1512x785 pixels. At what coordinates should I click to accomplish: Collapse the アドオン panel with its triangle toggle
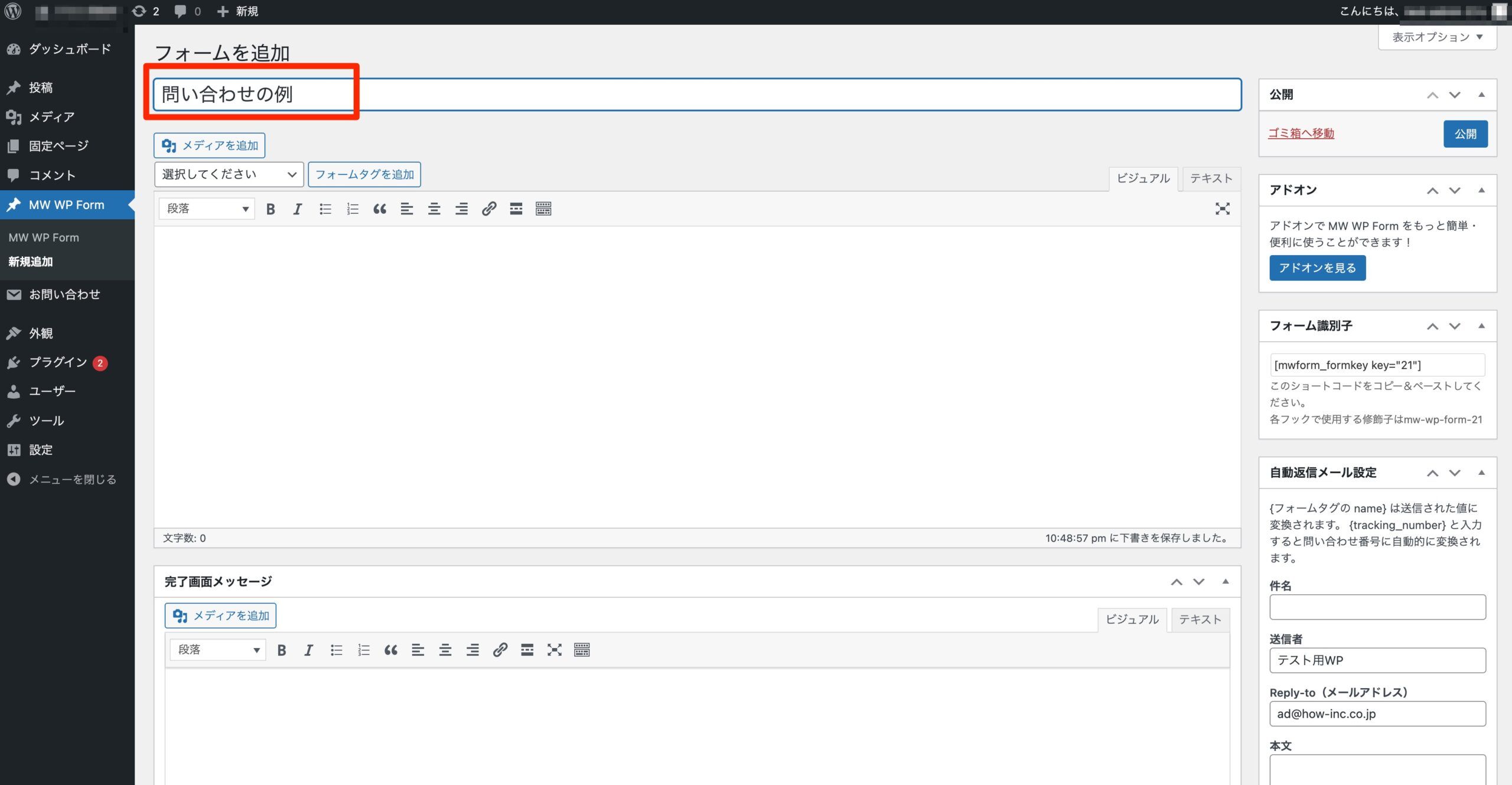click(1481, 190)
